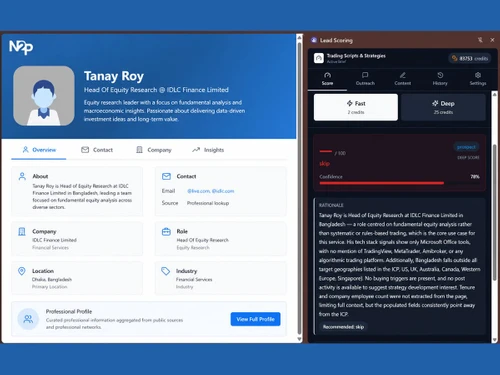Image resolution: width=500 pixels, height=375 pixels.
Task: Click the Location card pin icon
Action: click(x=22, y=271)
